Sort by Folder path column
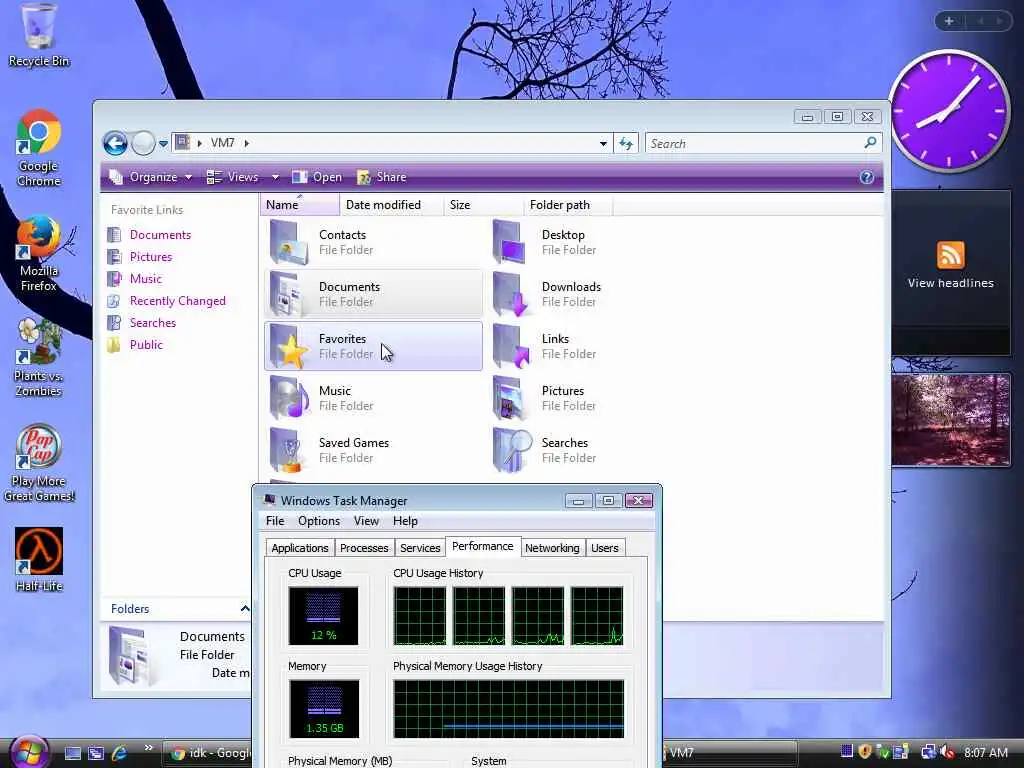1024x768 pixels. (x=568, y=204)
